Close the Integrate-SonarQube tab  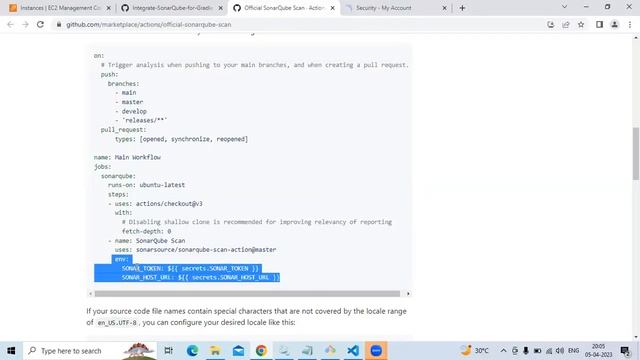click(220, 8)
